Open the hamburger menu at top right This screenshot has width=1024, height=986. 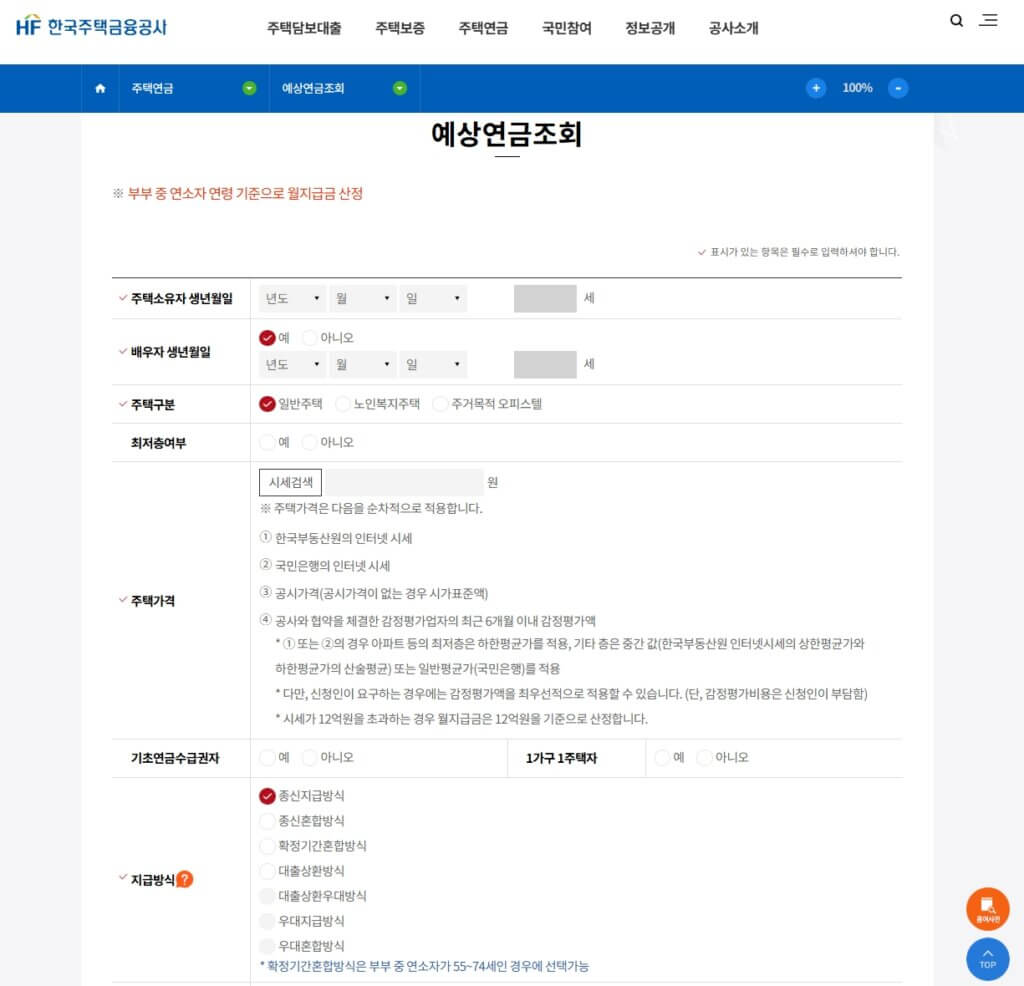[x=988, y=21]
